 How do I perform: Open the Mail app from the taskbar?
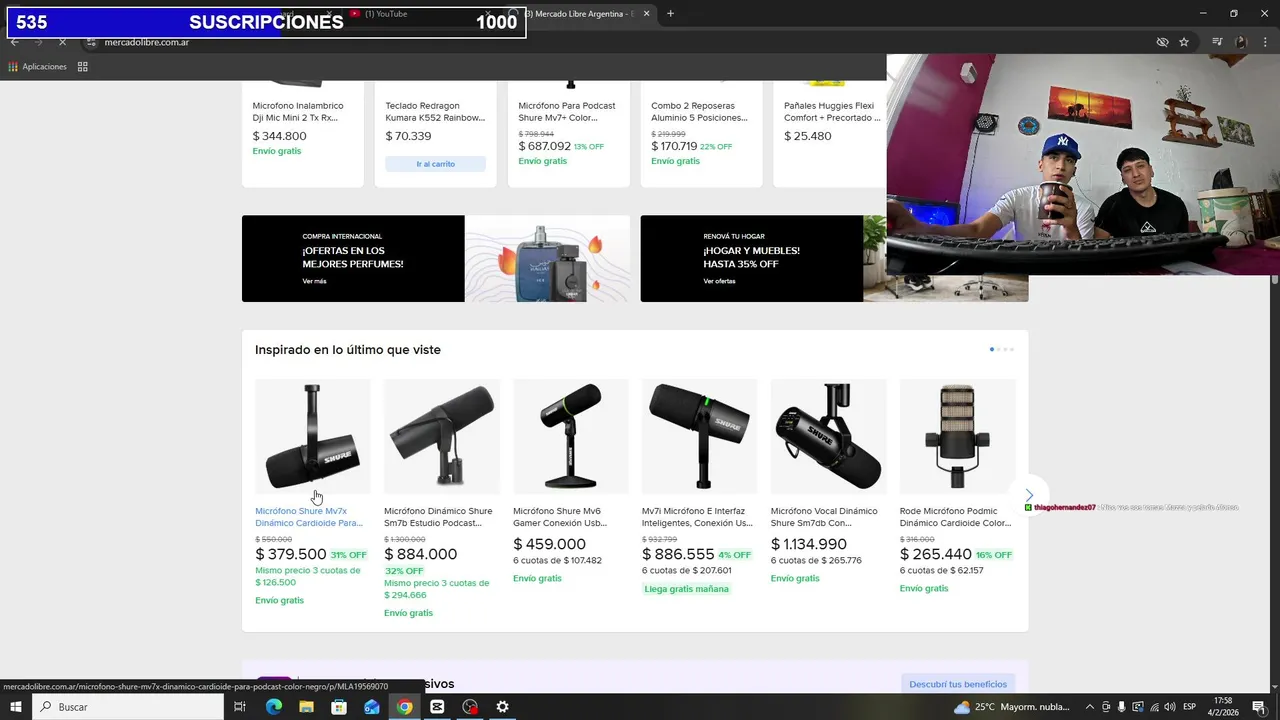[372, 707]
